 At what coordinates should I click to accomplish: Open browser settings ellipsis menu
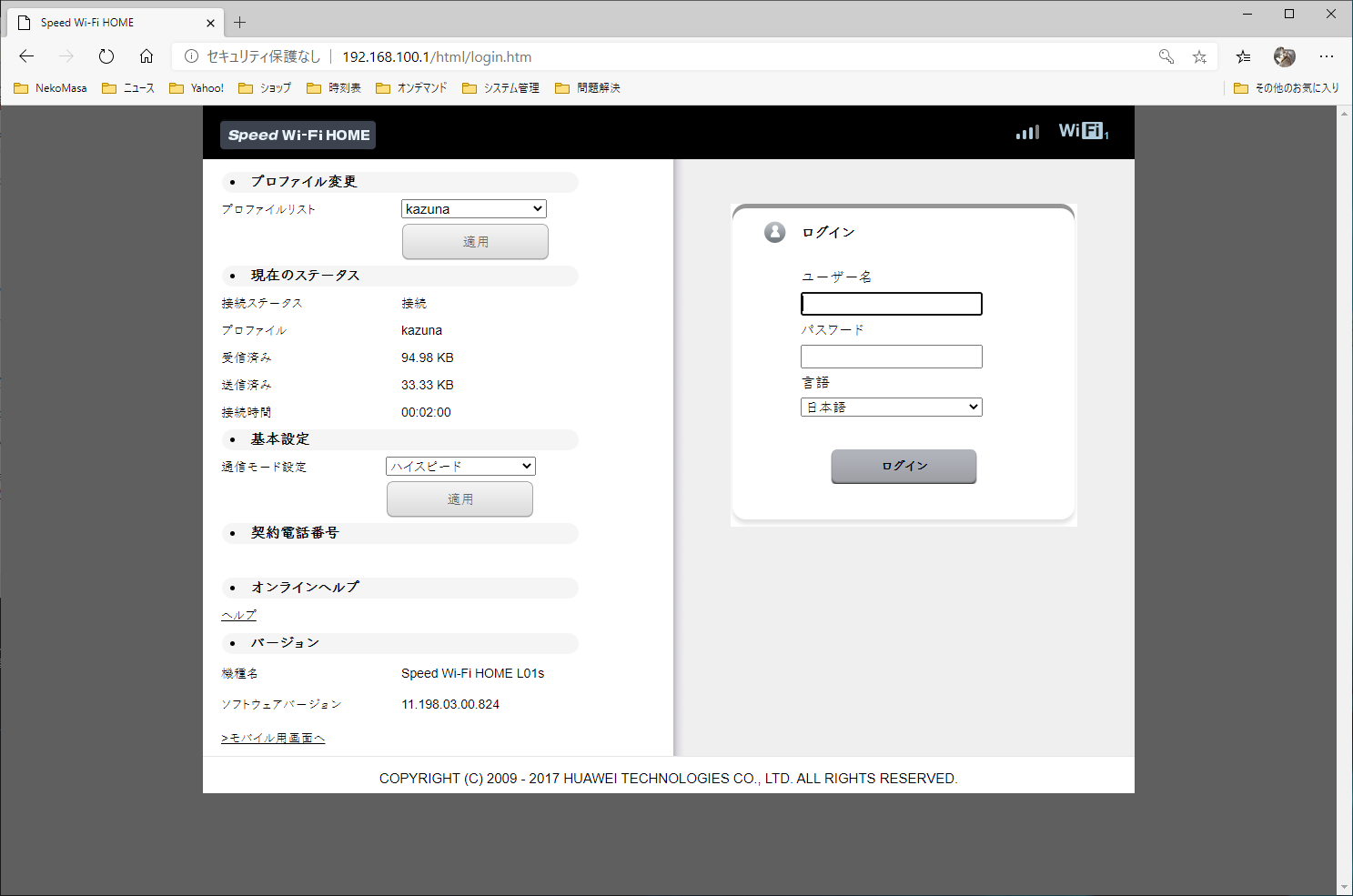[1327, 56]
